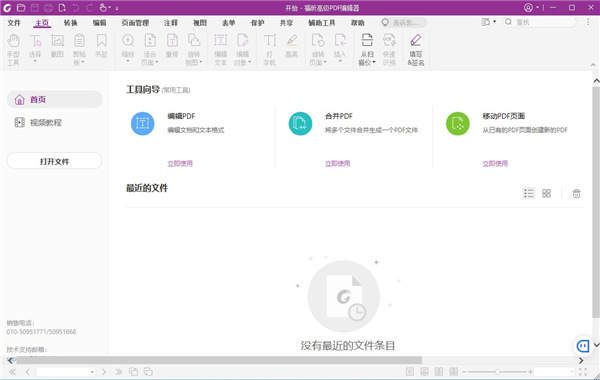Select the Typewriter tool
The height and width of the screenshot is (380, 600).
click(x=270, y=41)
